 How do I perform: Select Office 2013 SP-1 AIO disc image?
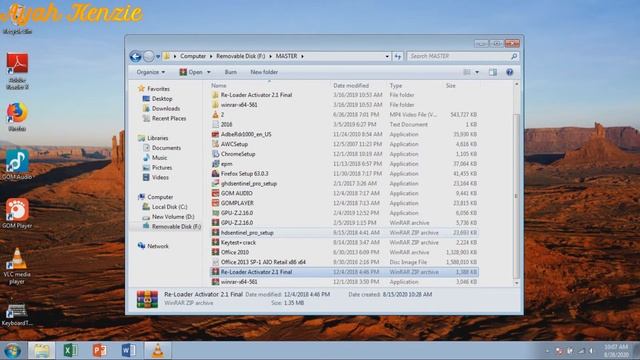pos(344,262)
